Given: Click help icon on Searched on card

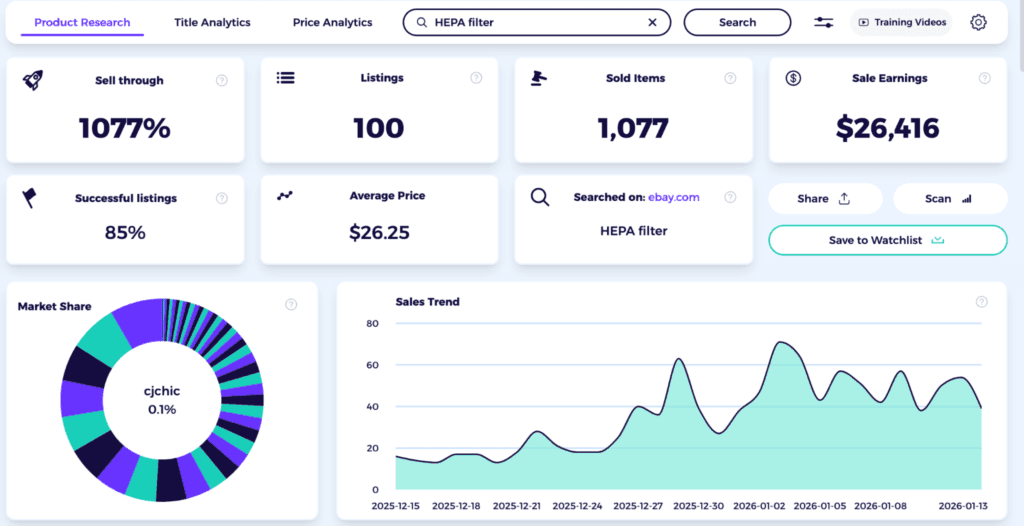Looking at the screenshot, I should [730, 197].
